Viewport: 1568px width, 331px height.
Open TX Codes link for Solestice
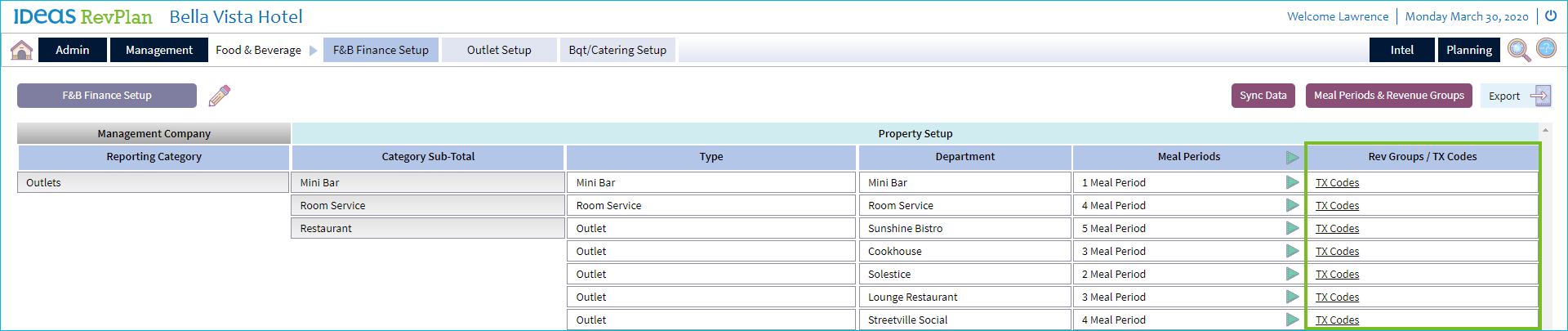(x=1337, y=275)
